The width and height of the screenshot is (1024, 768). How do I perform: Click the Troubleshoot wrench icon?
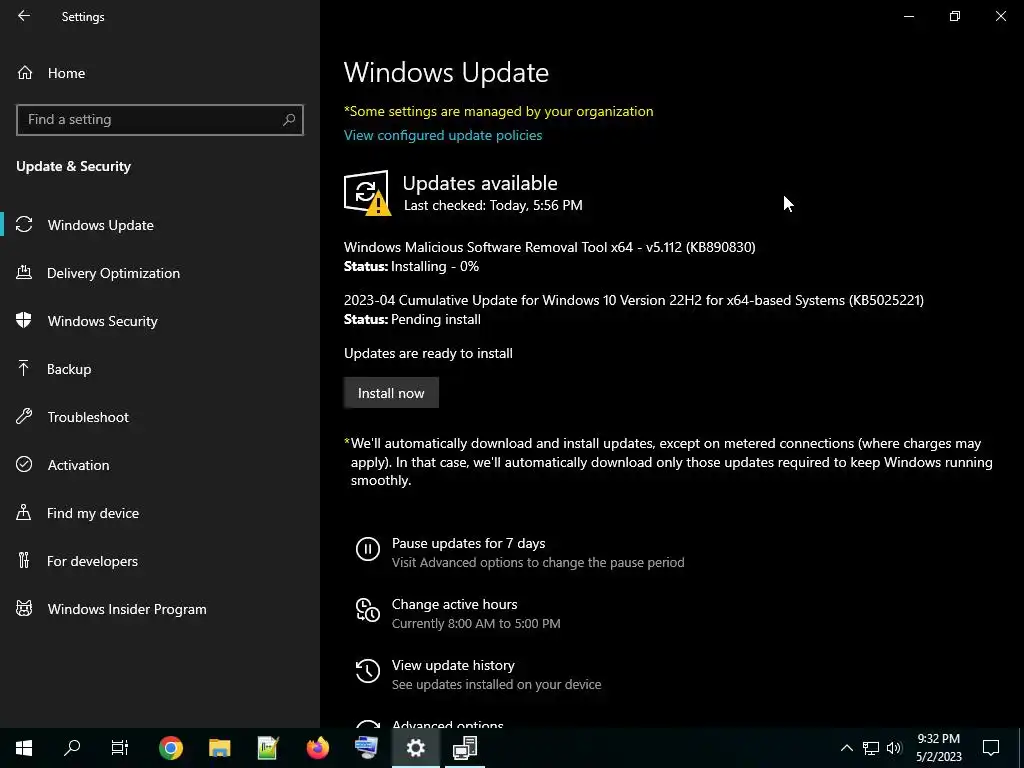[24, 416]
